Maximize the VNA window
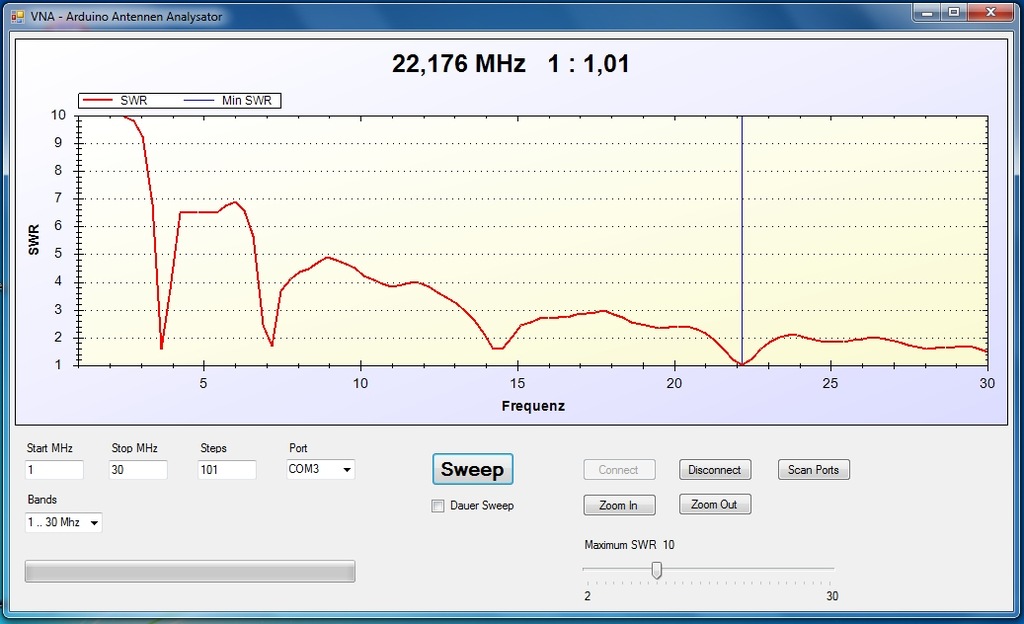 point(954,12)
